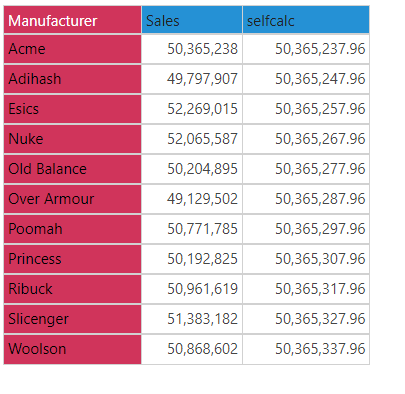Click the Esics row label
Viewport: 405px width, 394px height.
(x=72, y=109)
